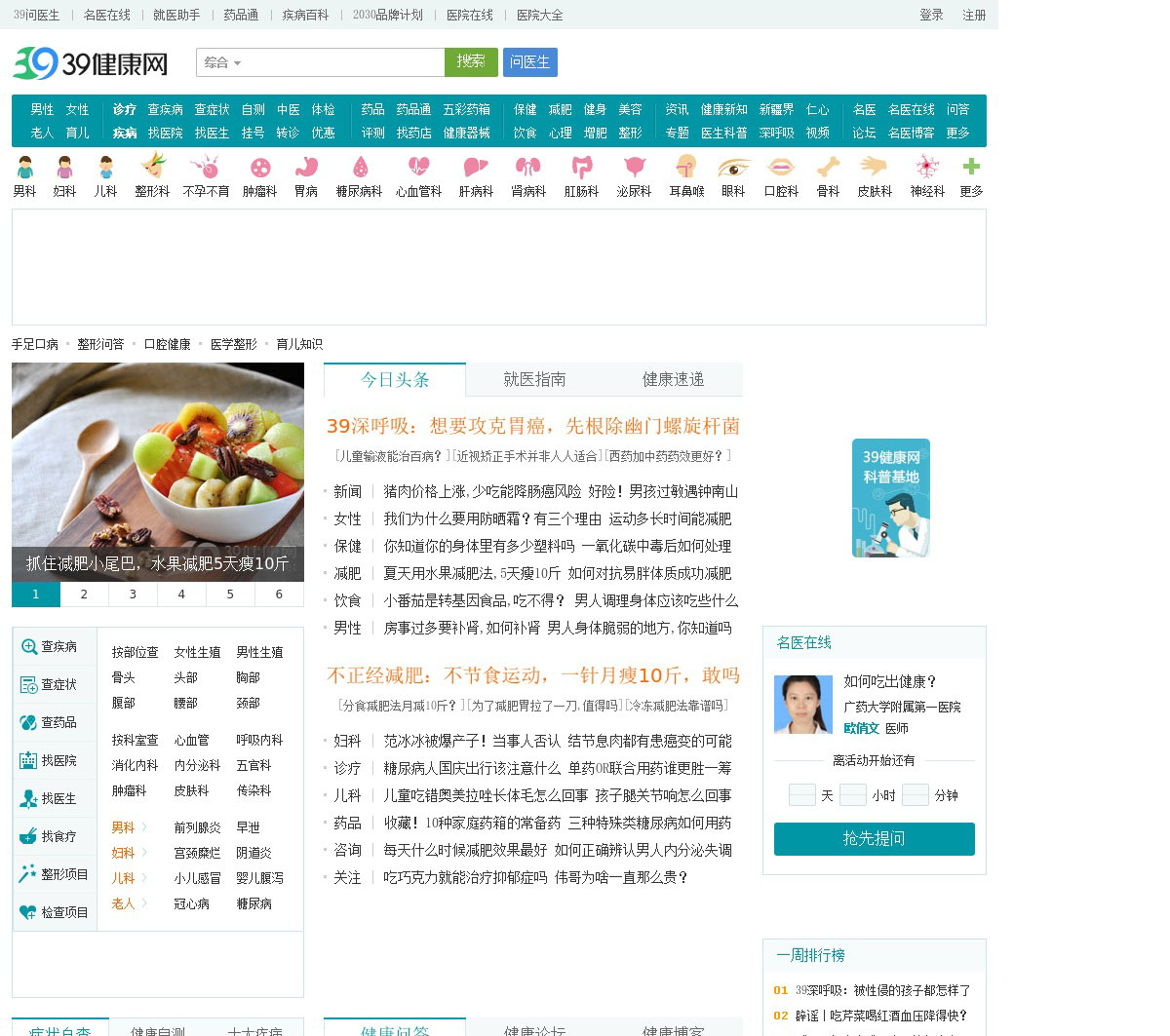Open the 神经科 neuron icon
Screen dimensions: 1170x1036
tap(927, 167)
